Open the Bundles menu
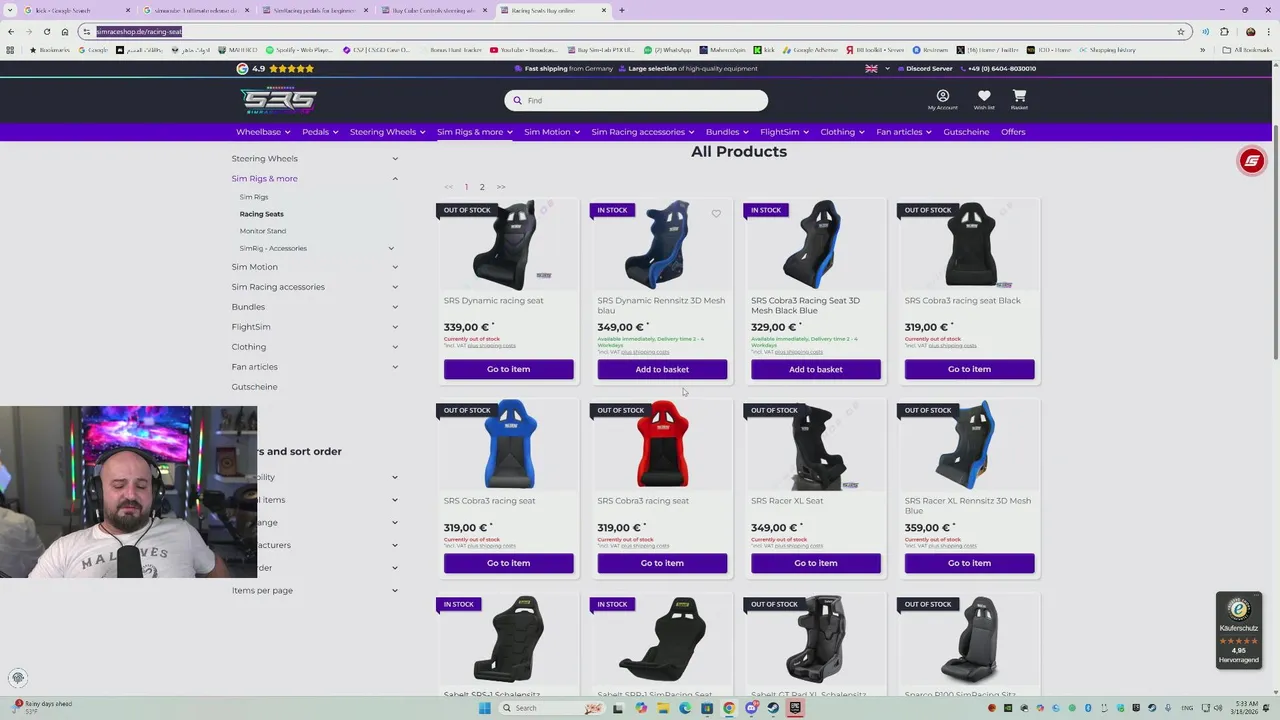This screenshot has width=1280, height=720. [727, 132]
